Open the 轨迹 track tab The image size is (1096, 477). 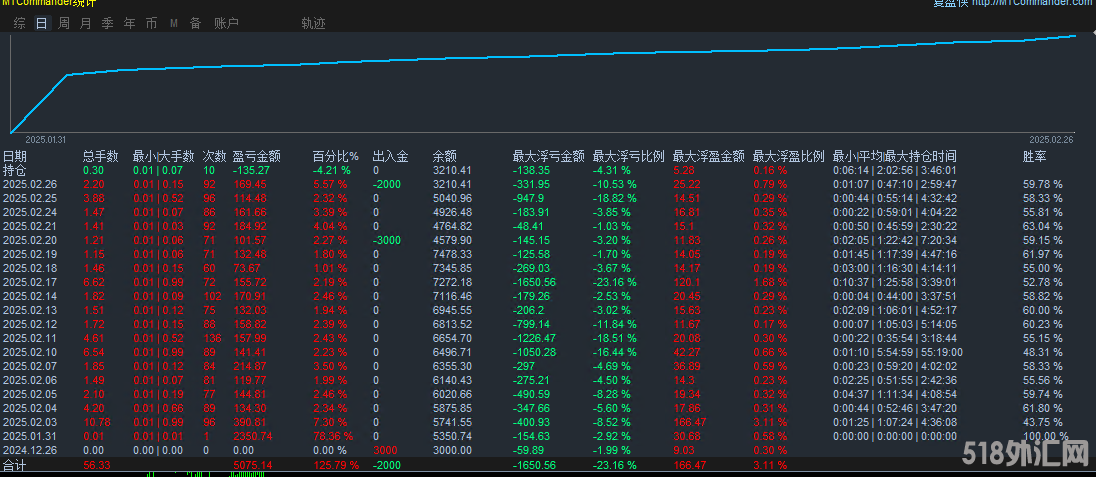(x=313, y=23)
